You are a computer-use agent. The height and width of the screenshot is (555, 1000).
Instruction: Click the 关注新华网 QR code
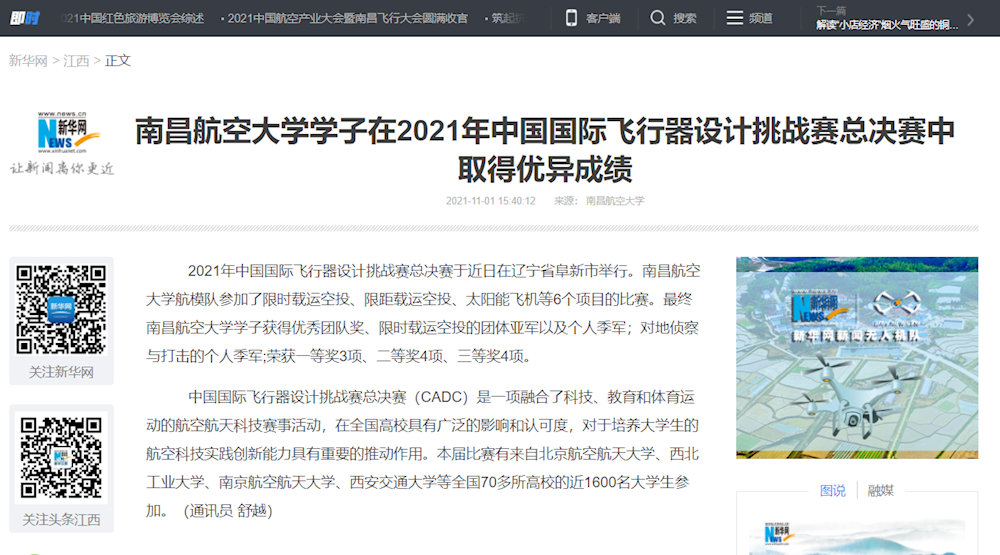[x=61, y=309]
